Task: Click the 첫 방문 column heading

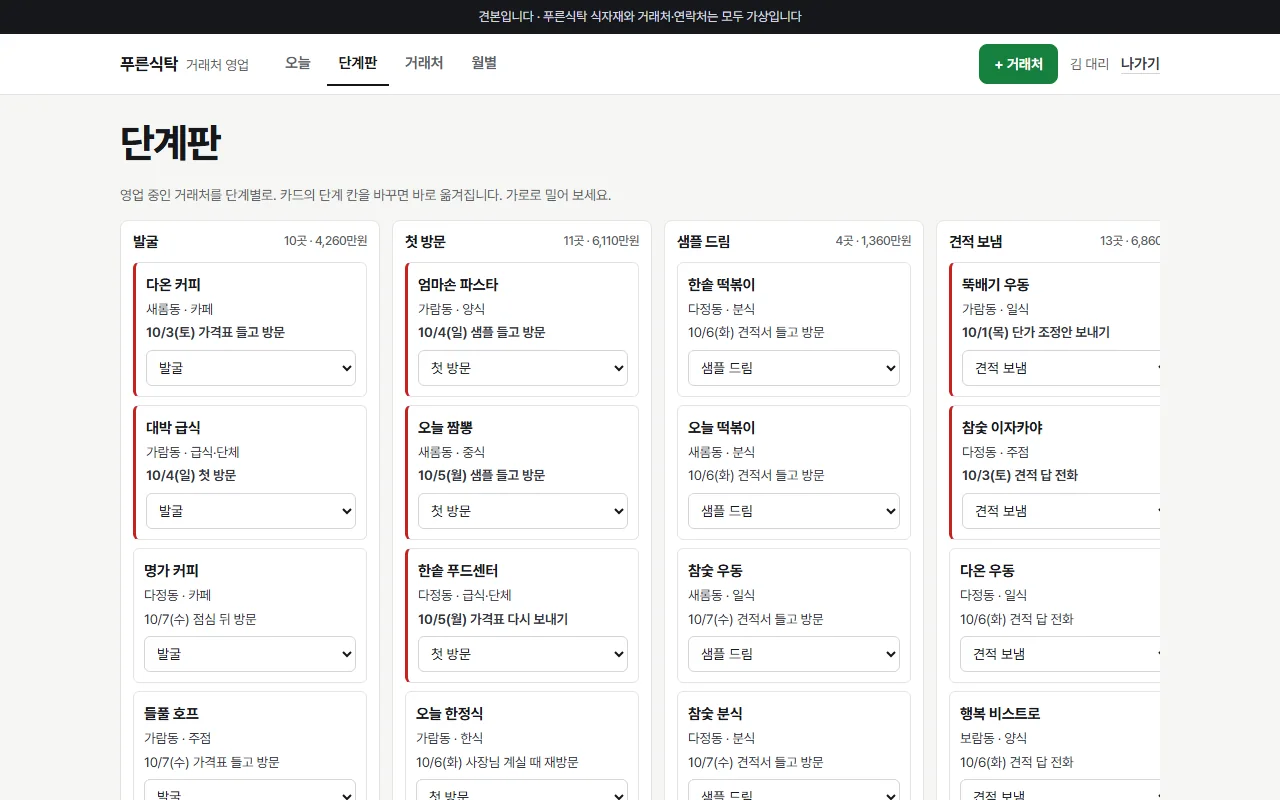Action: pos(425,241)
